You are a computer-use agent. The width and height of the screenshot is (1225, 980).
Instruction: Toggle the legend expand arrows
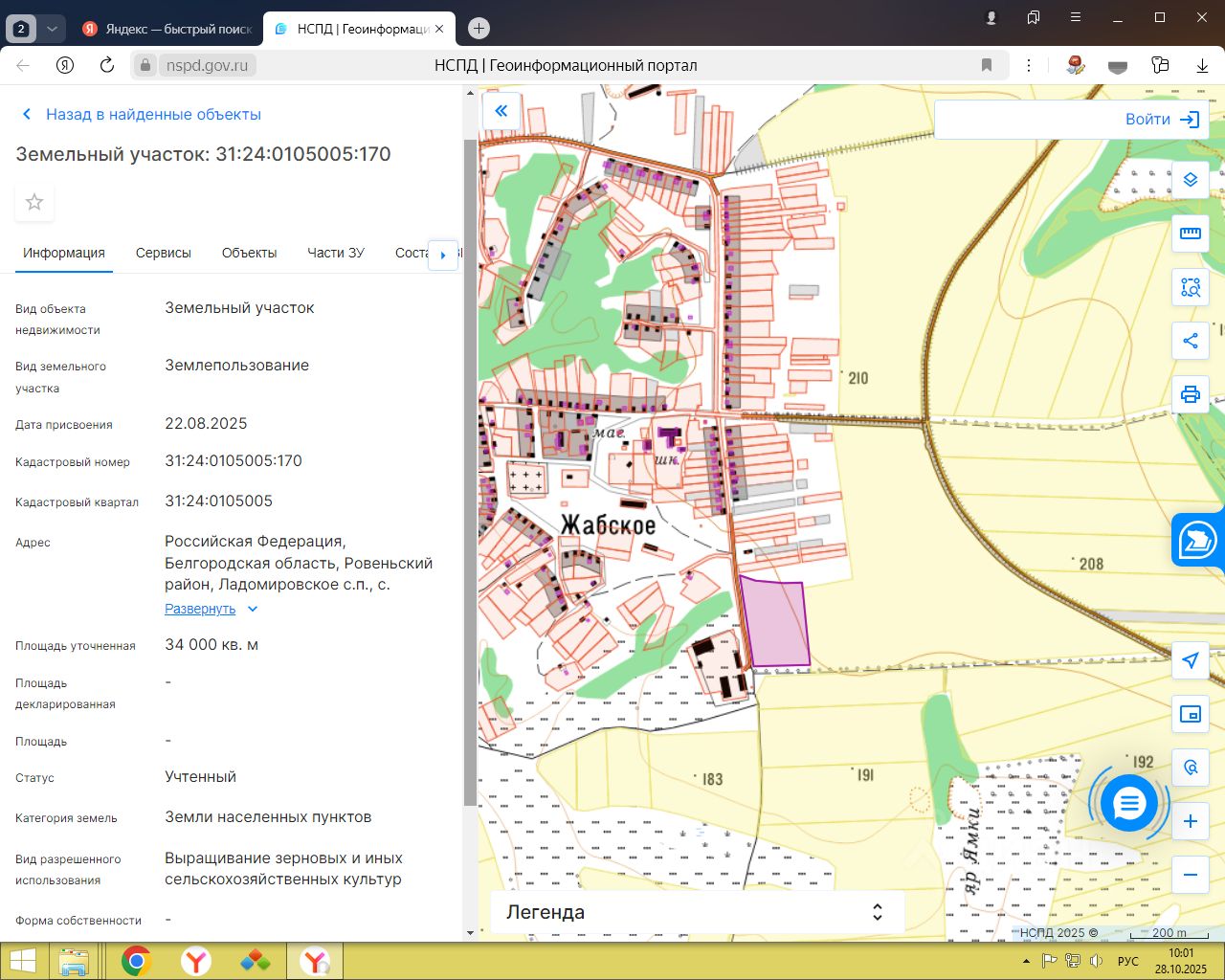[877, 912]
